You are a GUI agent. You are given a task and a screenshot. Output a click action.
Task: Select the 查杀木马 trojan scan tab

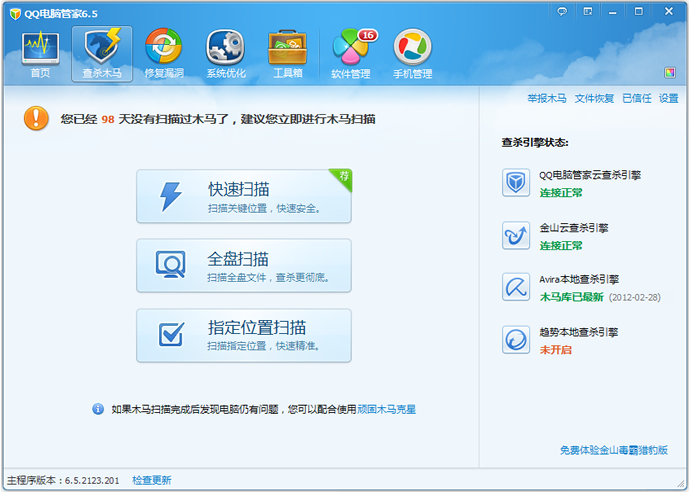(x=102, y=53)
